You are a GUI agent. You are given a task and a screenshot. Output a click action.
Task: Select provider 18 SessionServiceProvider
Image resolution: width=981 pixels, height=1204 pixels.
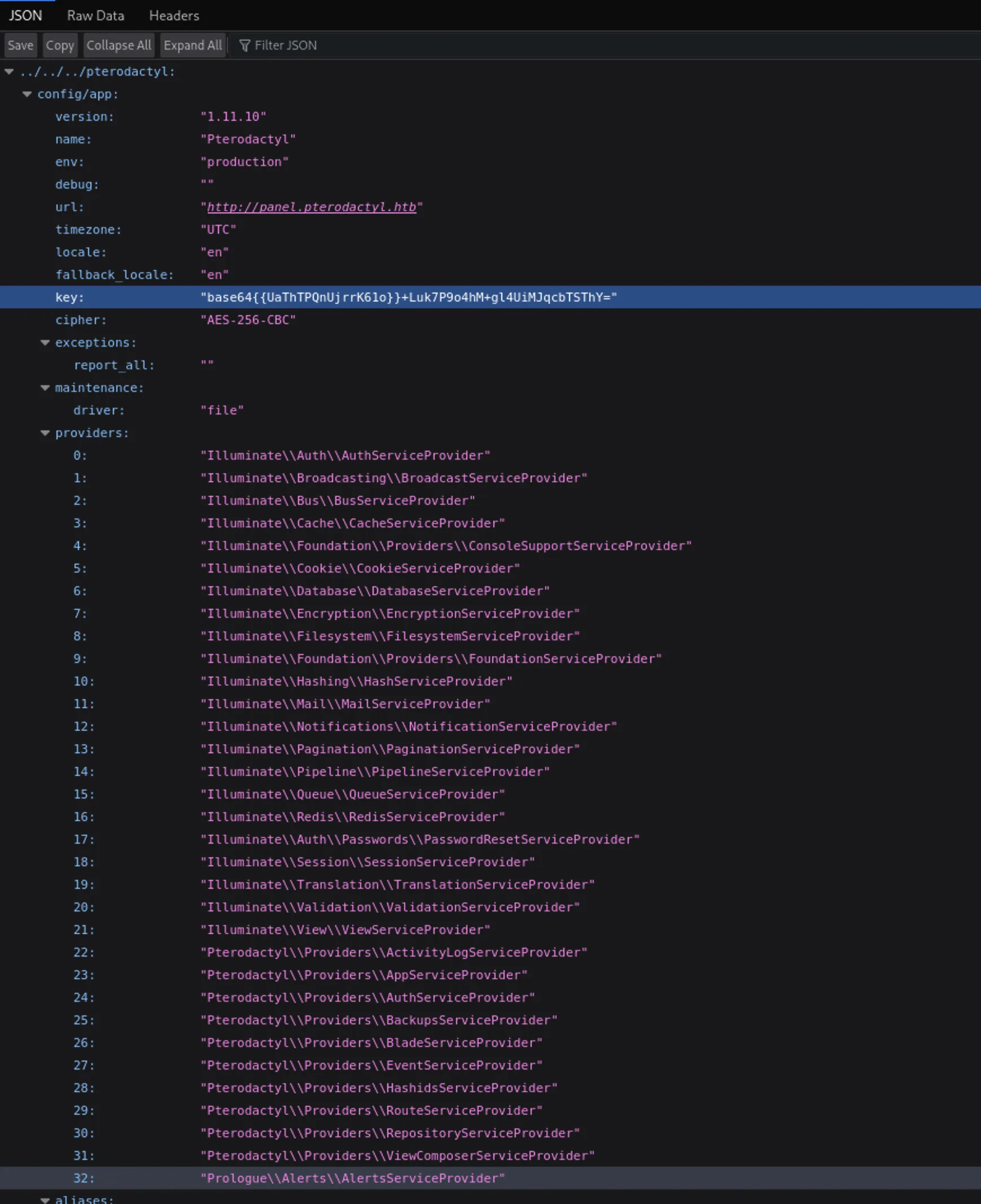point(490,862)
